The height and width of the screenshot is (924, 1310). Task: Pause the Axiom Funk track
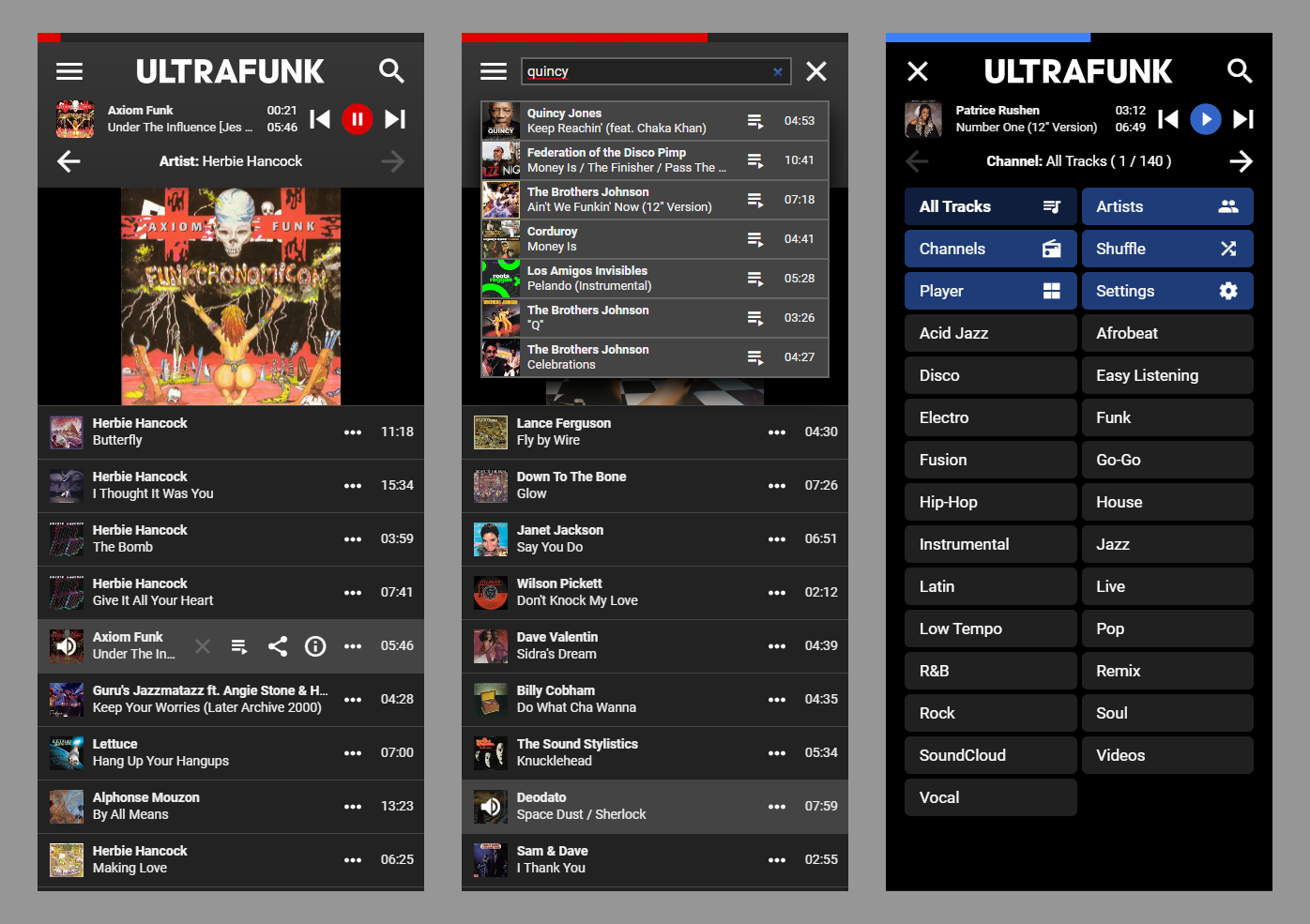point(358,119)
